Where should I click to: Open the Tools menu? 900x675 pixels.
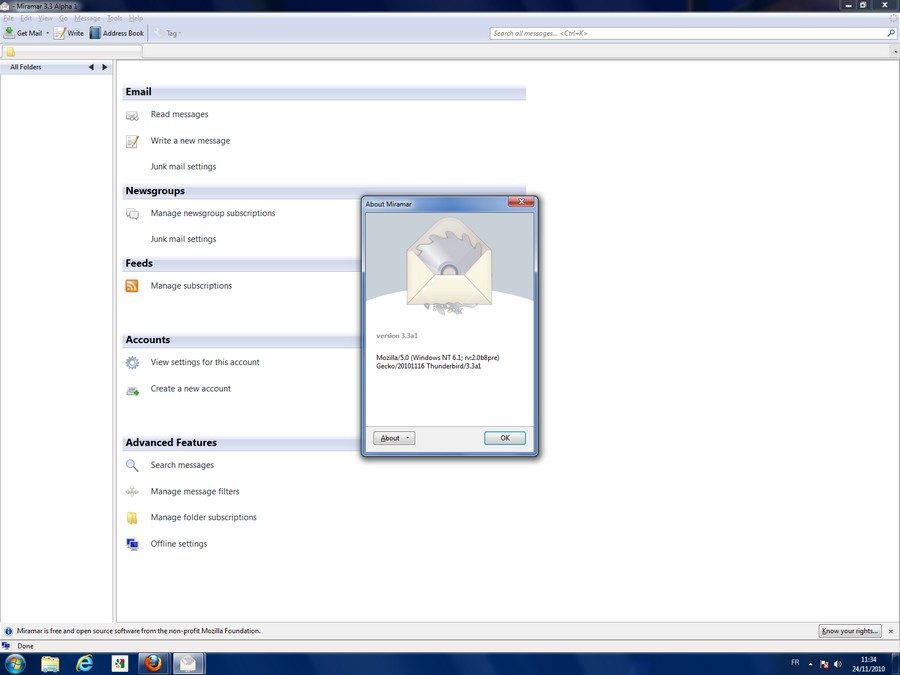tap(115, 18)
